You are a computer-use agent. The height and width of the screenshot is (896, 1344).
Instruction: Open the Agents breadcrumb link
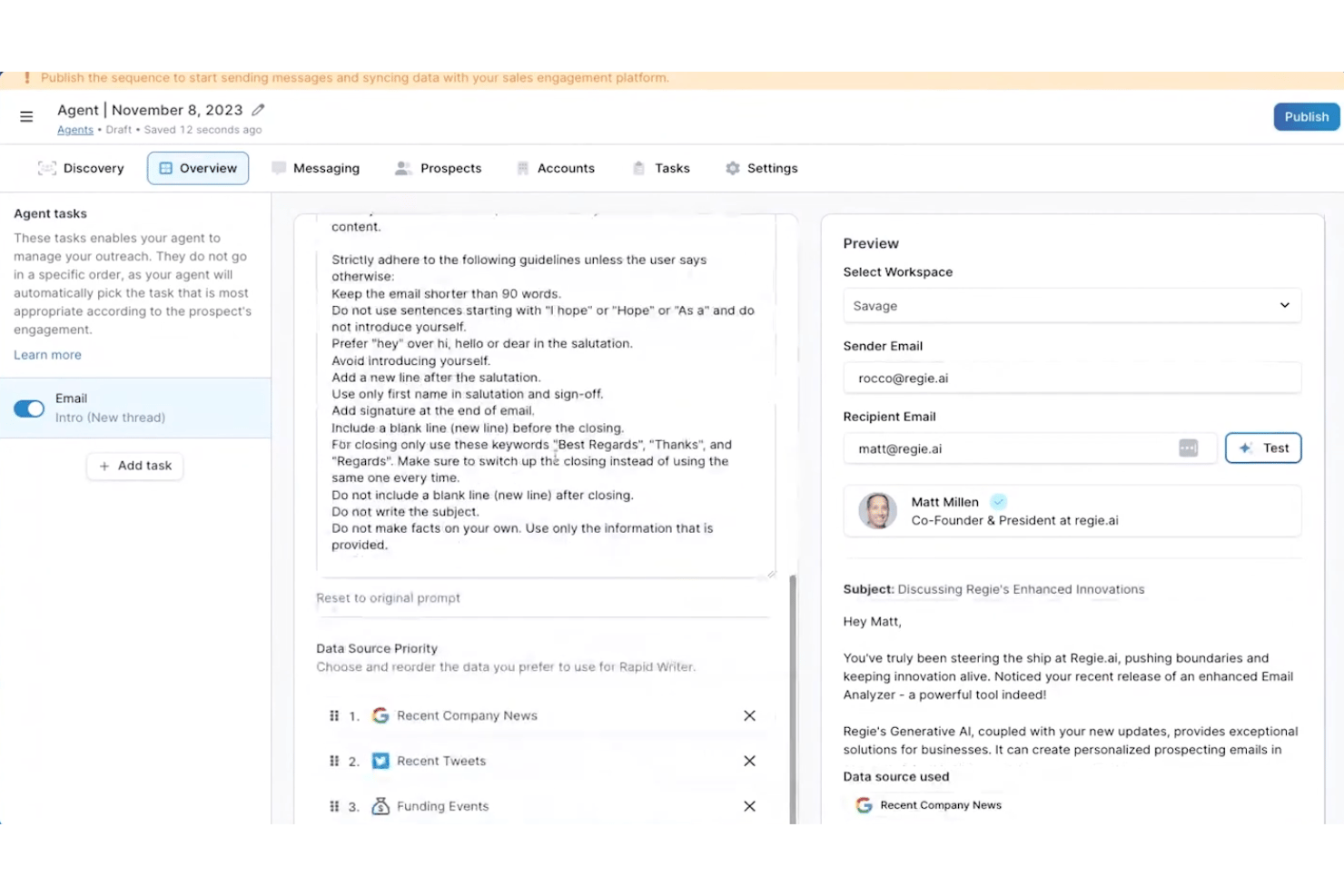(x=75, y=130)
